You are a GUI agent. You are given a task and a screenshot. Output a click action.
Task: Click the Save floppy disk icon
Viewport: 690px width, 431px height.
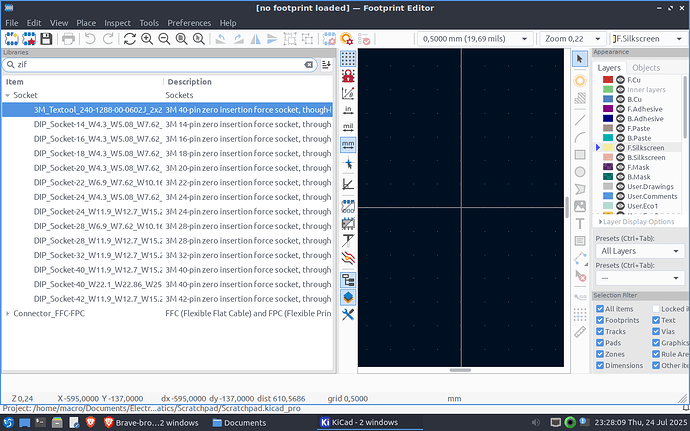(46, 39)
